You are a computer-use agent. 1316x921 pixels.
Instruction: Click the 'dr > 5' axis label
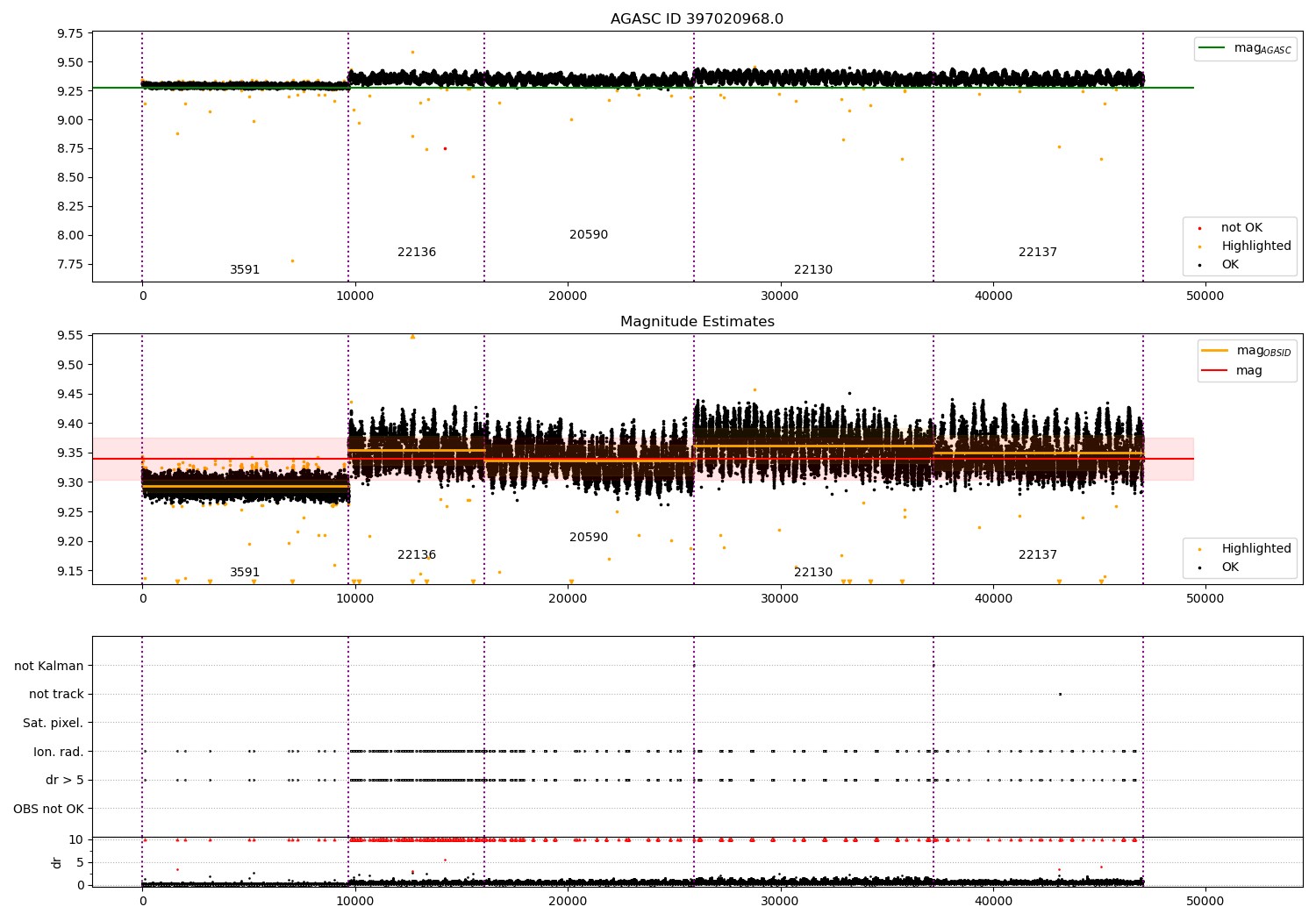tap(65, 780)
